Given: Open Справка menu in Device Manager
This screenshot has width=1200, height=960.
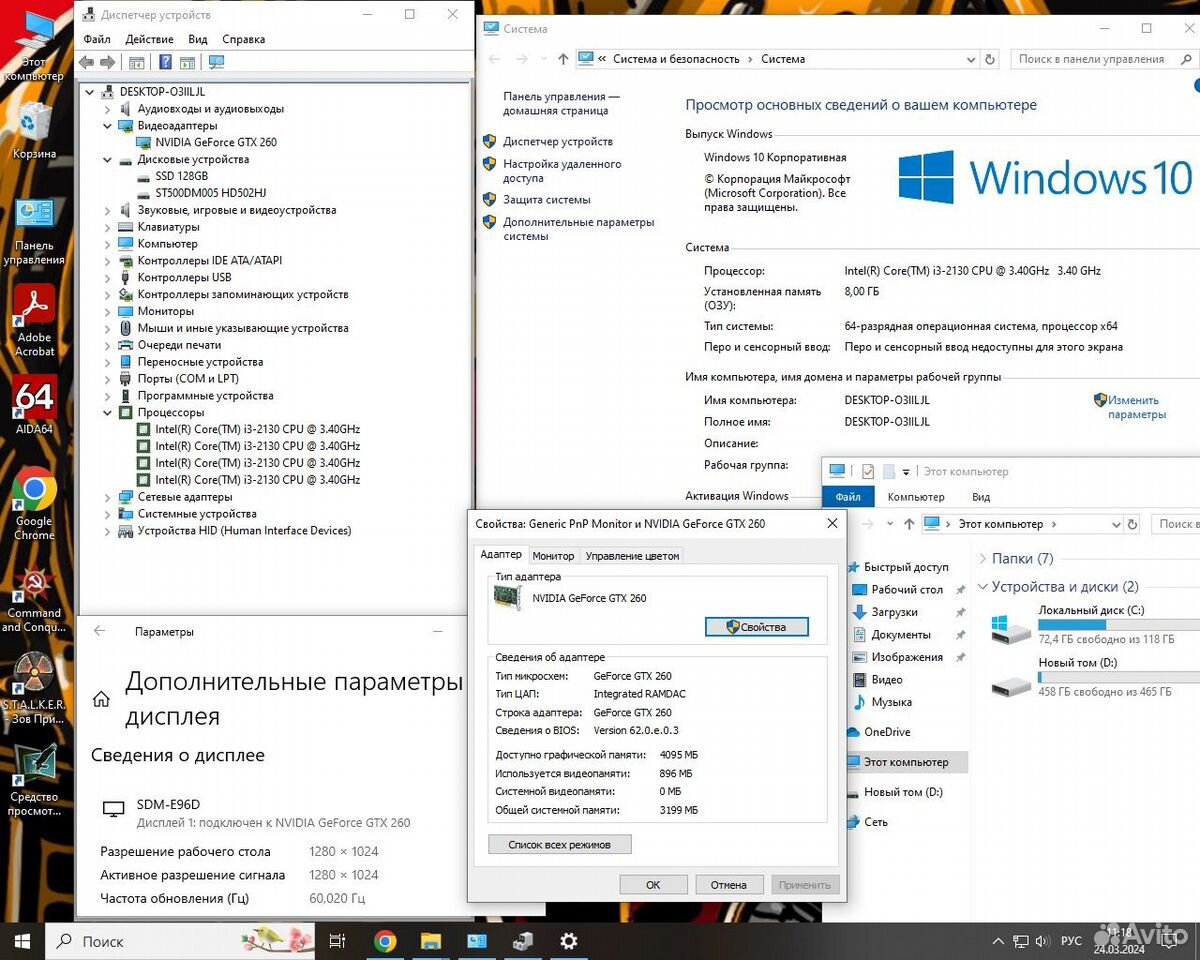Looking at the screenshot, I should tap(243, 39).
